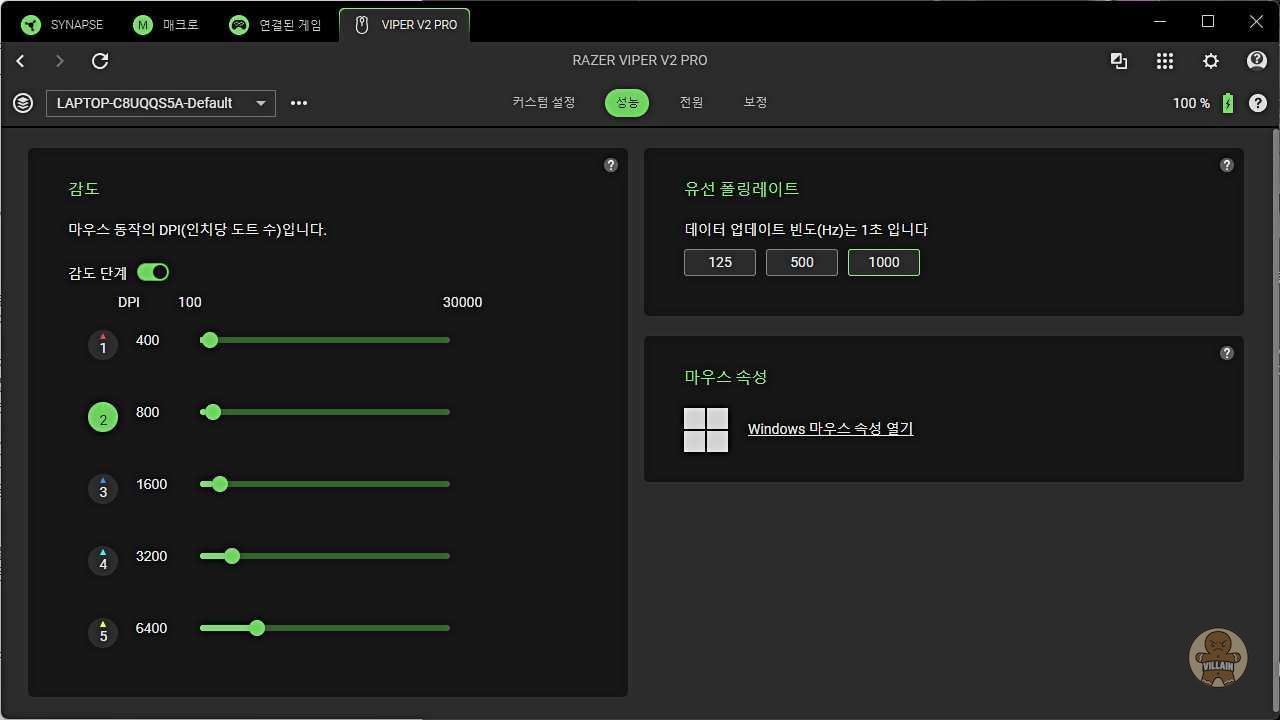Click the 400 DPI slider handle

(209, 340)
